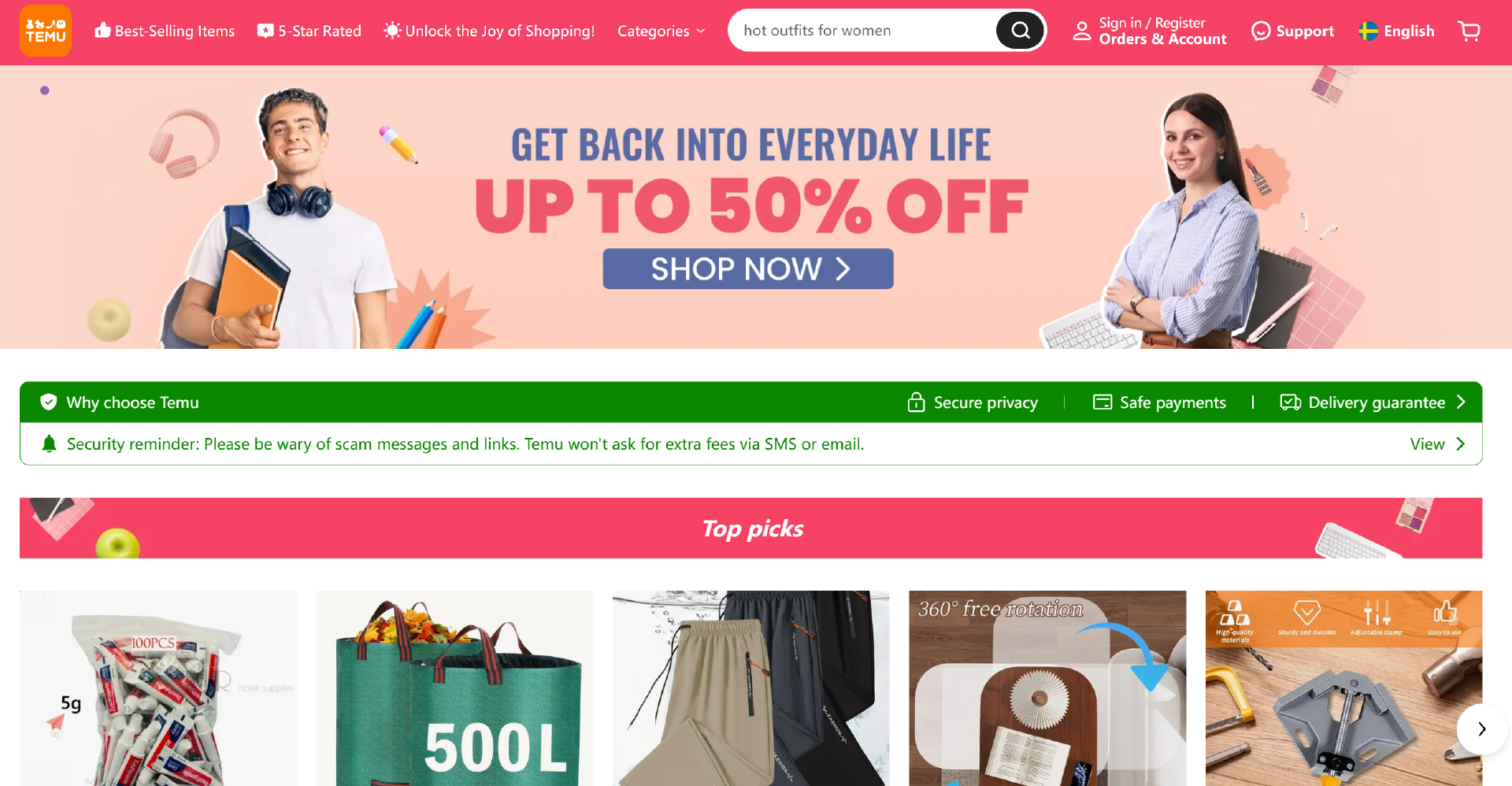Viewport: 1512px width, 786px height.
Task: Click the security reminder bell icon
Action: [49, 444]
